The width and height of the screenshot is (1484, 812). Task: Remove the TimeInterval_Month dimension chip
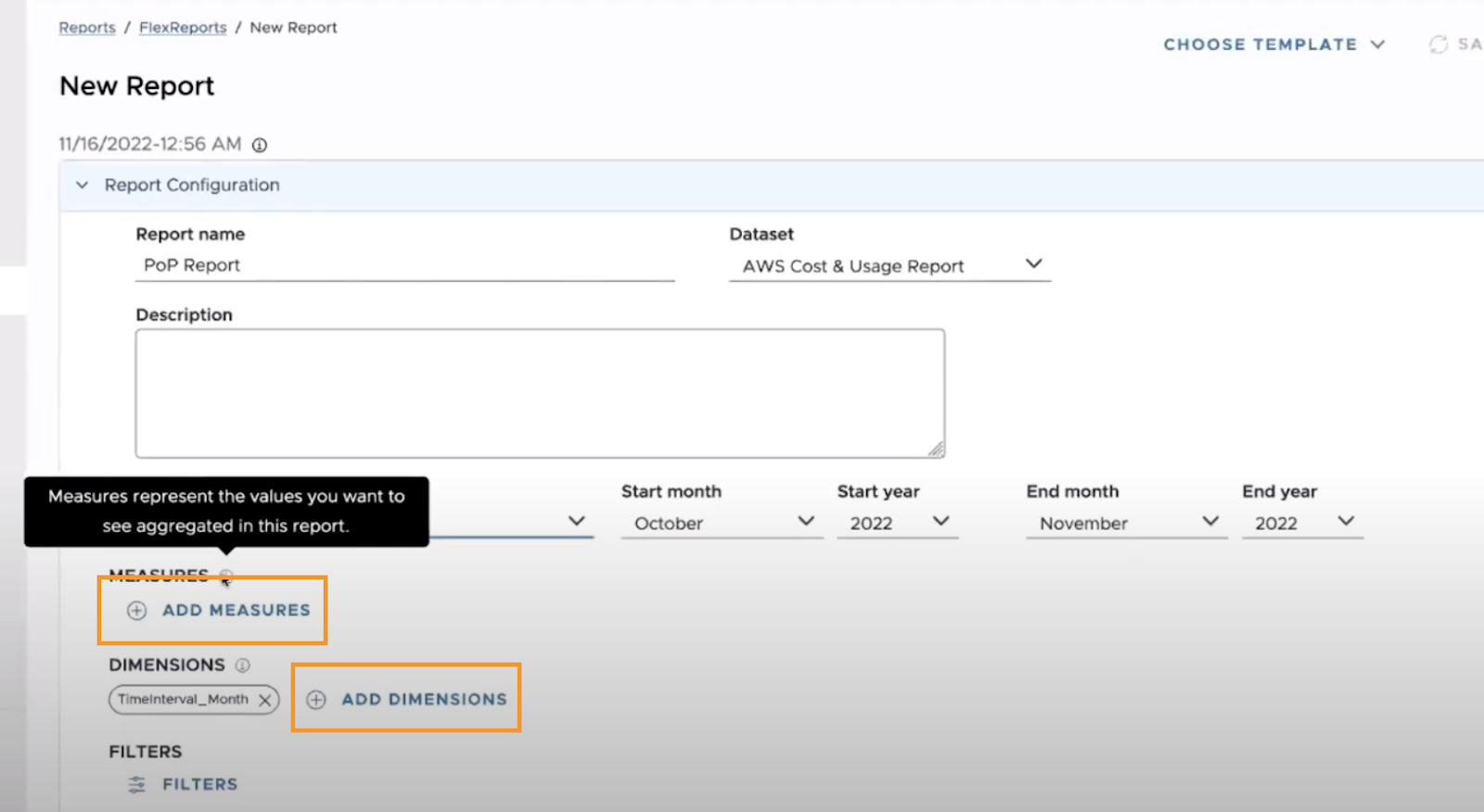(264, 700)
